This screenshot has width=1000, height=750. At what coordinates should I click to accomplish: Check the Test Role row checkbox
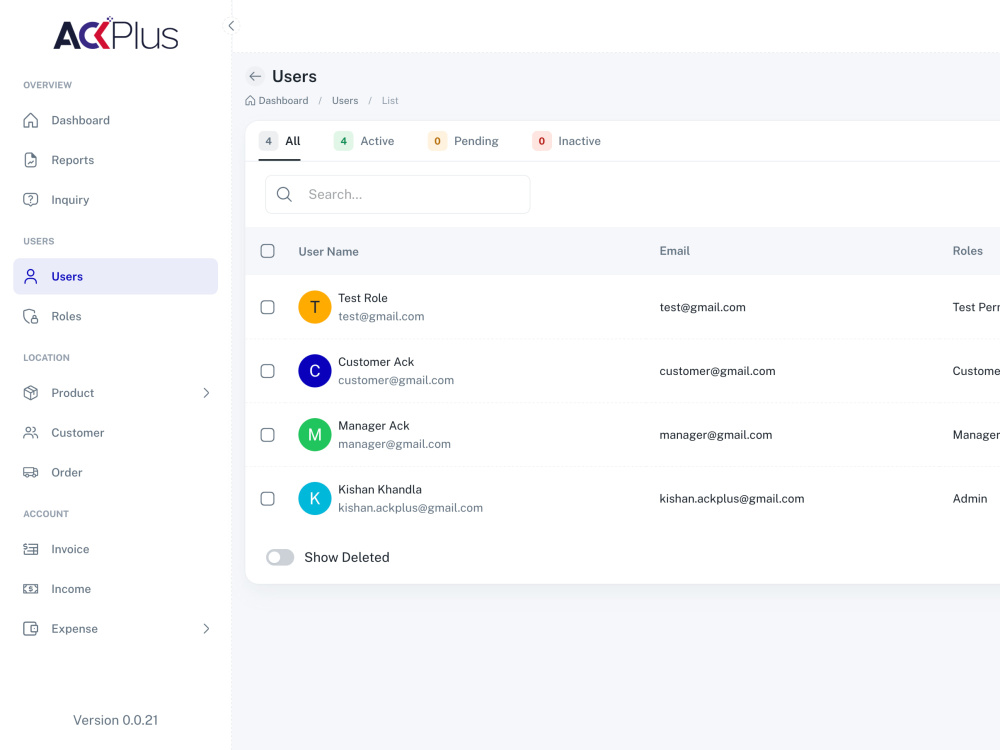click(x=268, y=307)
